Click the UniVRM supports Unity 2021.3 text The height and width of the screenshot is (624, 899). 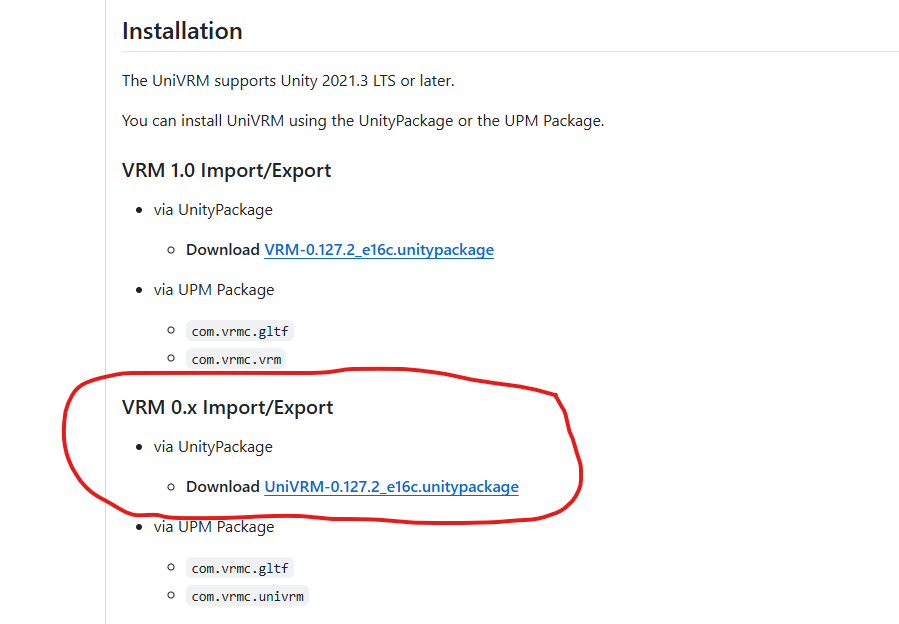click(280, 80)
